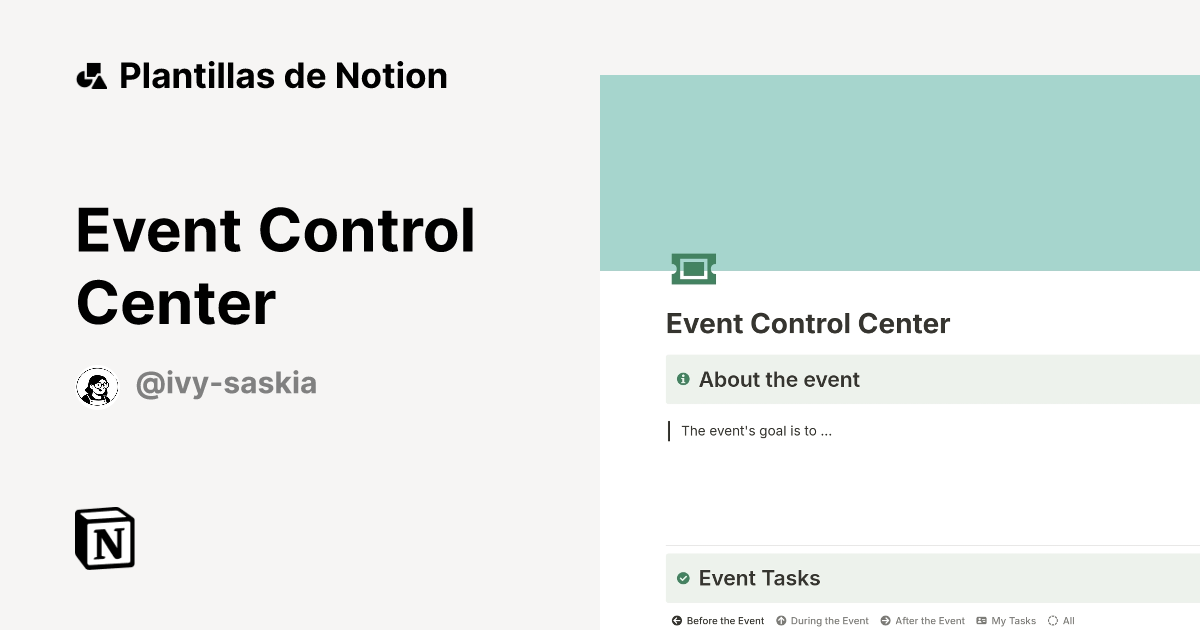
Task: Click the Event Control Center page title
Action: click(x=808, y=324)
